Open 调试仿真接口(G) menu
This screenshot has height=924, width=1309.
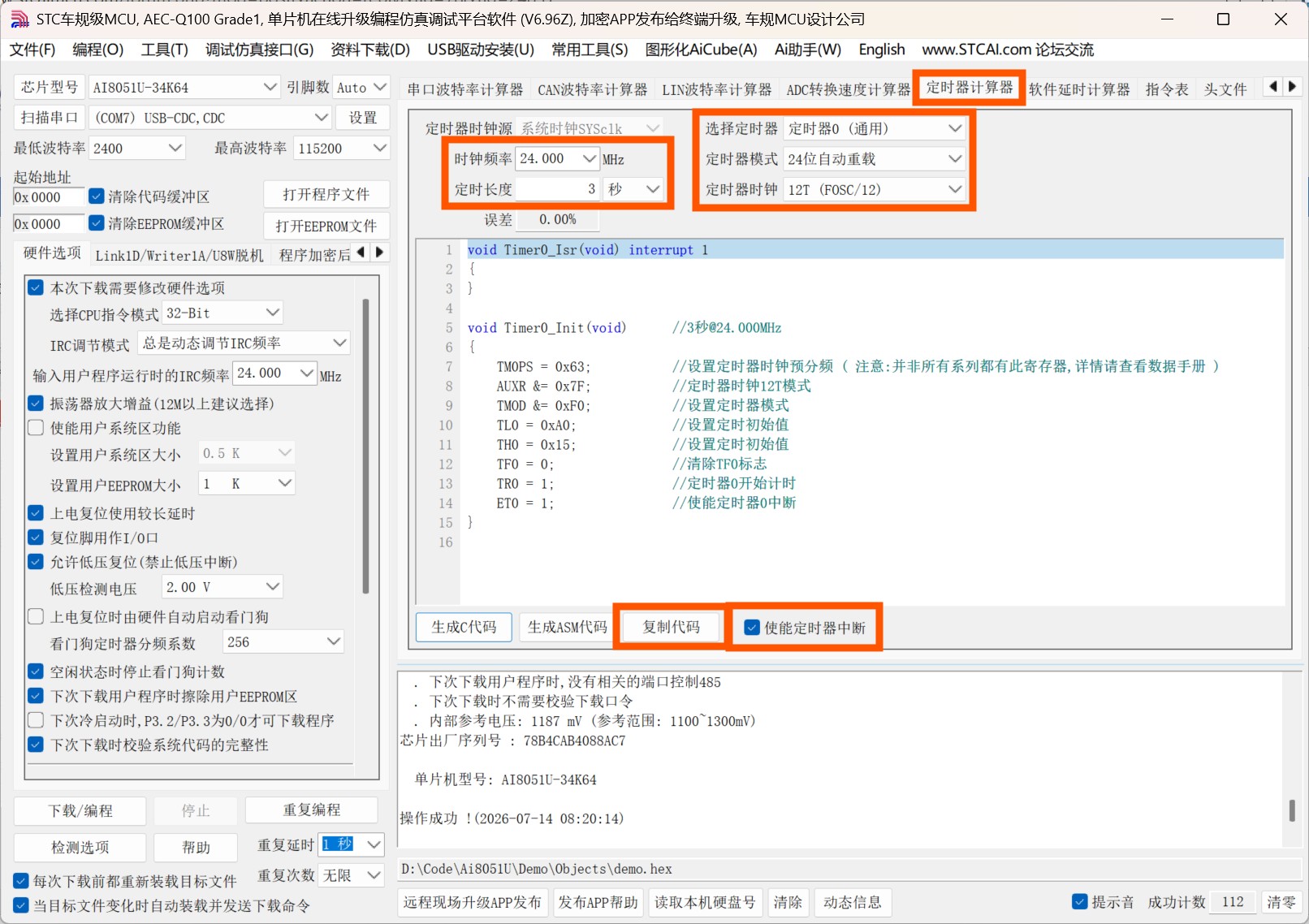tap(259, 50)
